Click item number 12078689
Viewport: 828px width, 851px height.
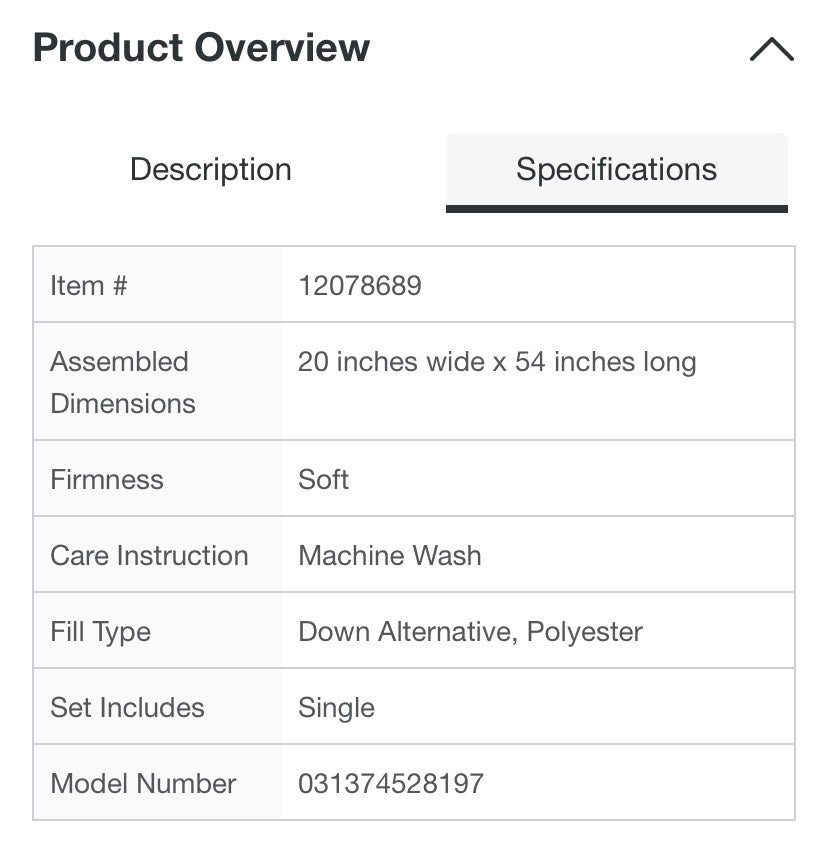tap(360, 285)
